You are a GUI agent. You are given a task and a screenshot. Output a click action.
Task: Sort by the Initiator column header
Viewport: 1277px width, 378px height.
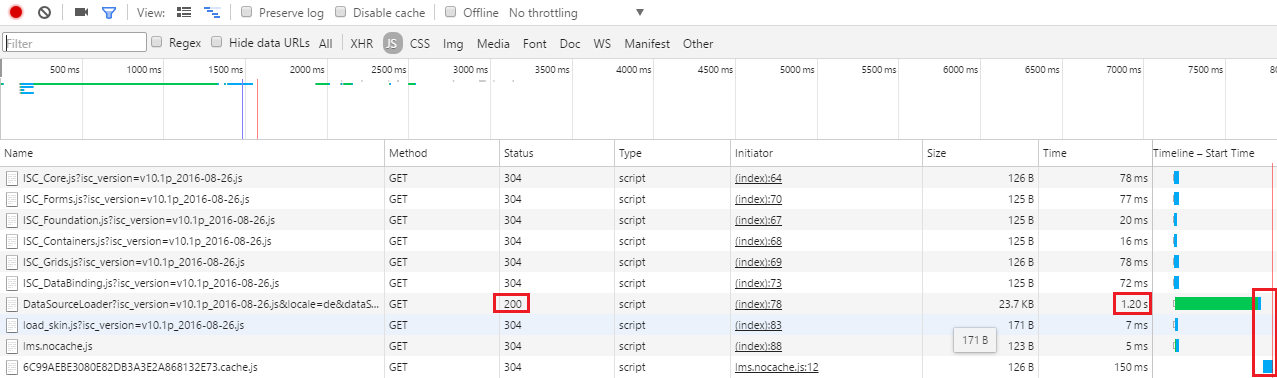[826, 153]
